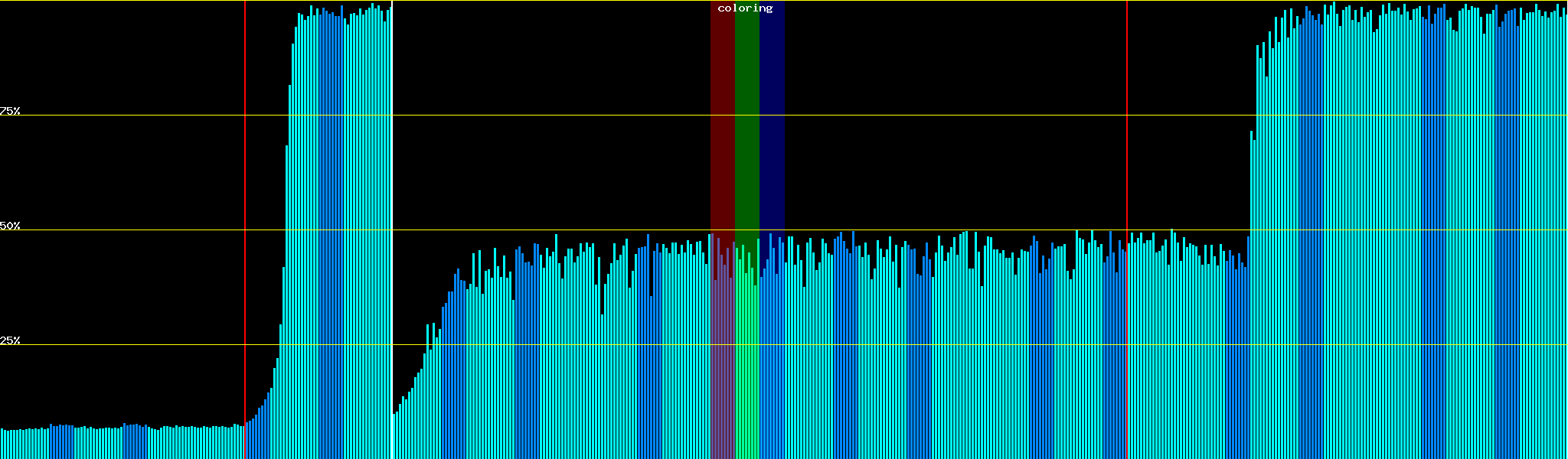The image size is (1568, 459).
Task: Select the dark blue coloring band
Action: (x=772, y=115)
